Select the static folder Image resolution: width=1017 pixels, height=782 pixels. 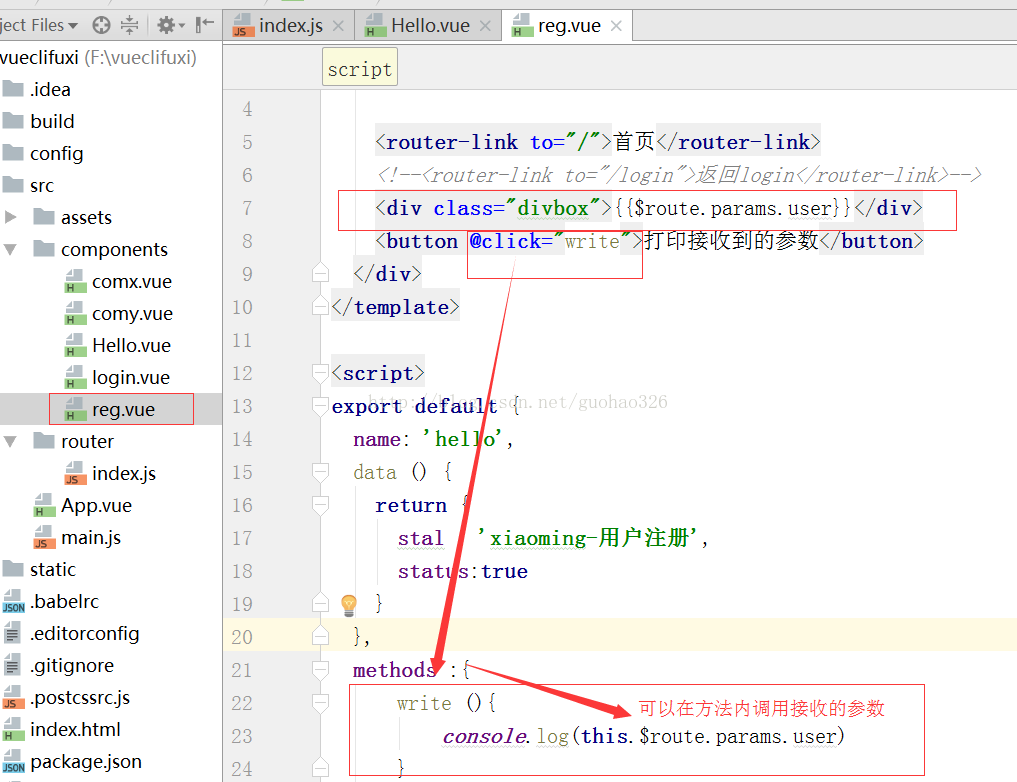click(39, 569)
